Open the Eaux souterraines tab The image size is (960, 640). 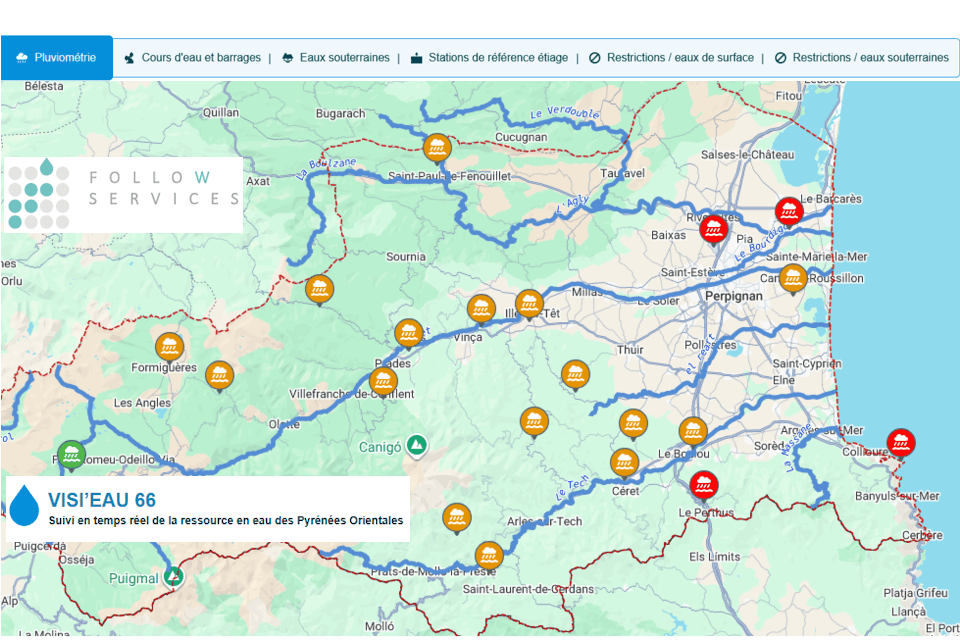tap(336, 58)
